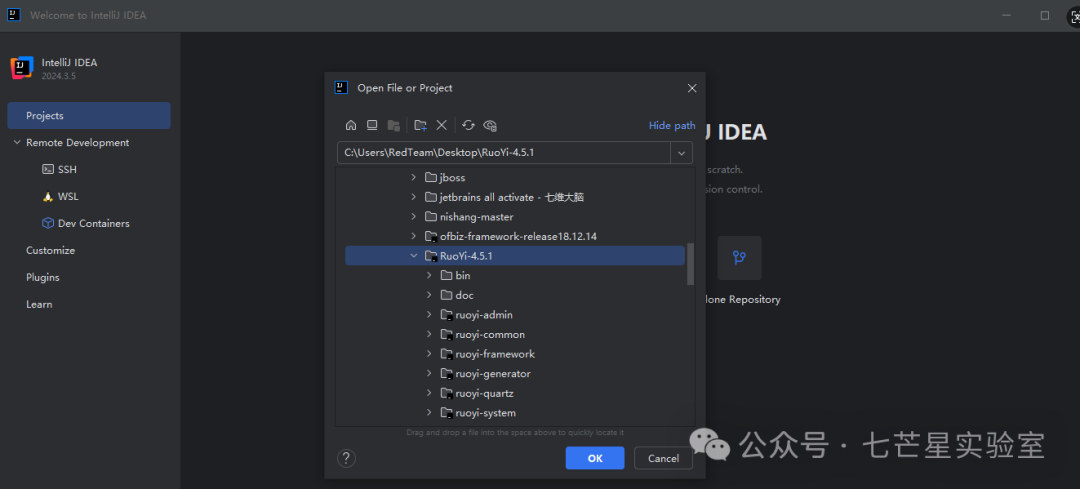Select ruoyi-generator module folder
This screenshot has width=1080, height=489.
(x=515, y=373)
